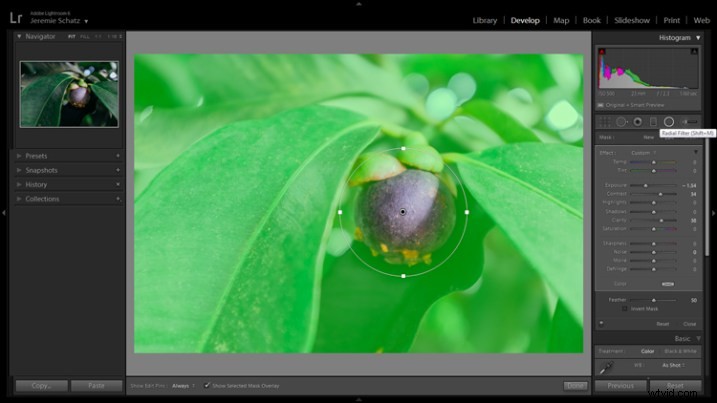This screenshot has height=403, width=717.
Task: Click the Exposure slider handle
Action: 646,185
